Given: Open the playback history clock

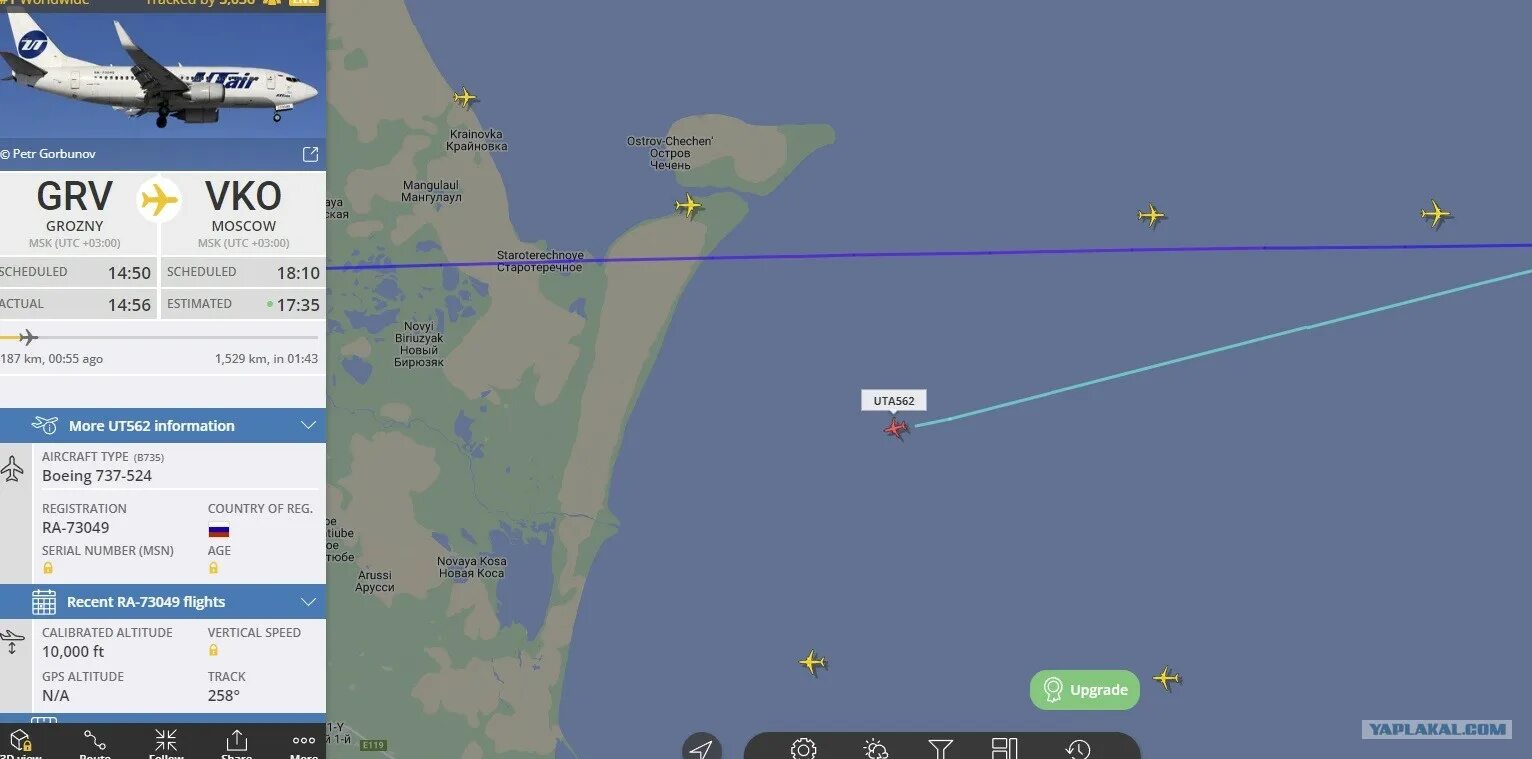Looking at the screenshot, I should (x=1077, y=749).
